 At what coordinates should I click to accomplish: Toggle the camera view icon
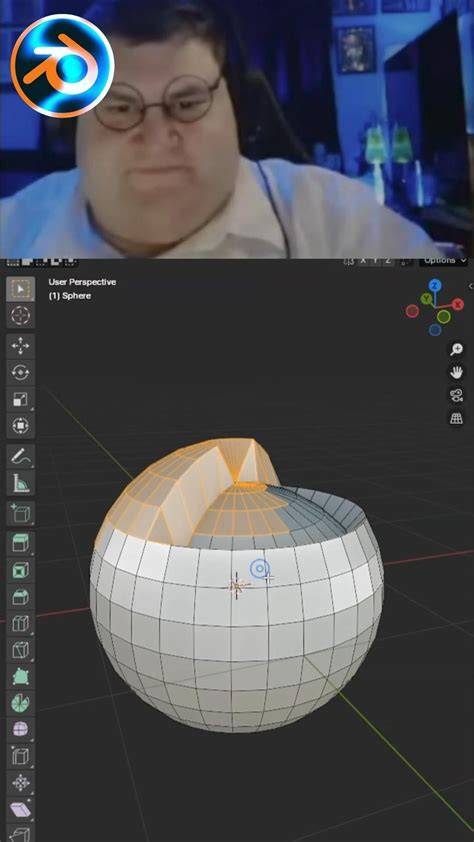tap(456, 396)
